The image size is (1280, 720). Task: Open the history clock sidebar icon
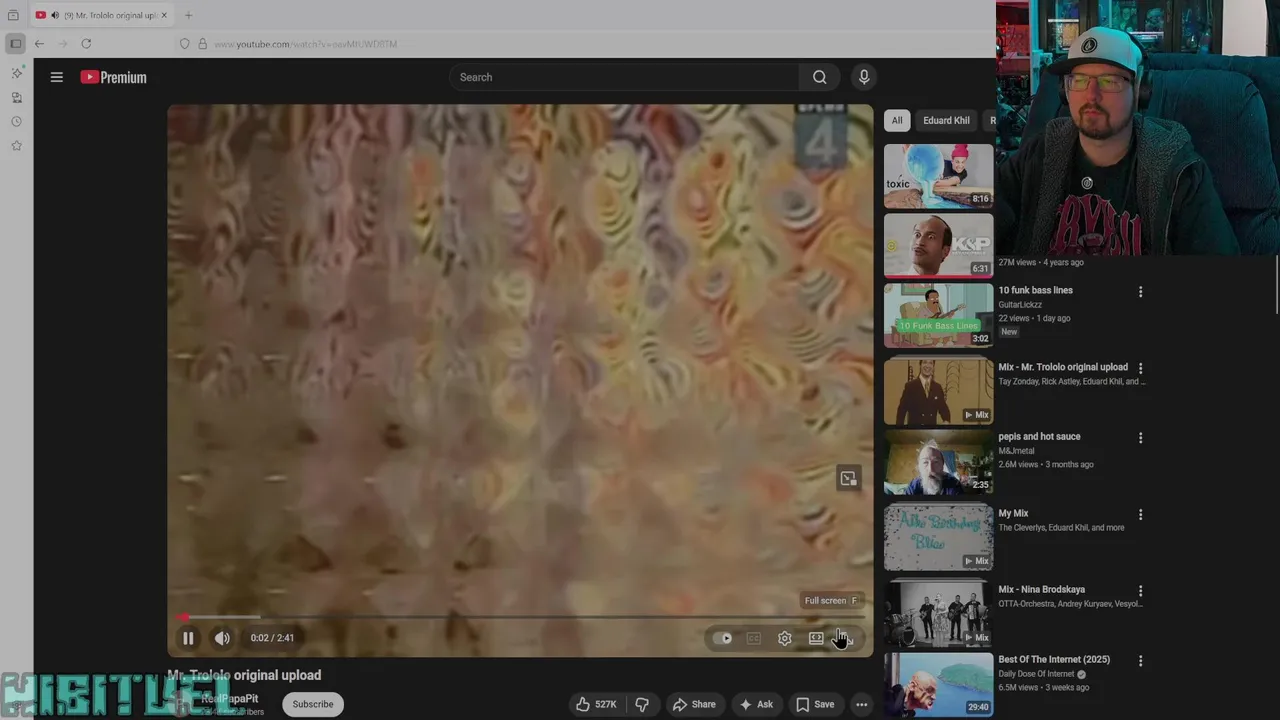tap(16, 121)
